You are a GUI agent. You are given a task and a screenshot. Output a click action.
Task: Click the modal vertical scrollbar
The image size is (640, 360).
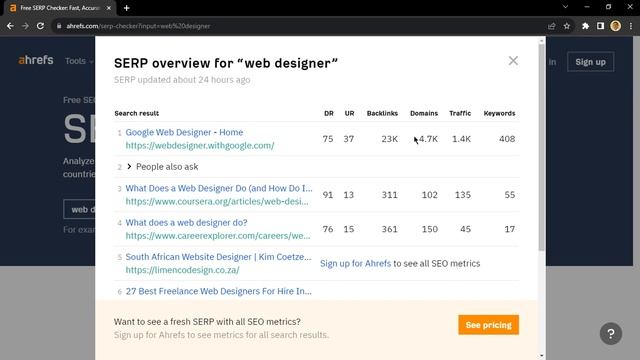point(542,147)
